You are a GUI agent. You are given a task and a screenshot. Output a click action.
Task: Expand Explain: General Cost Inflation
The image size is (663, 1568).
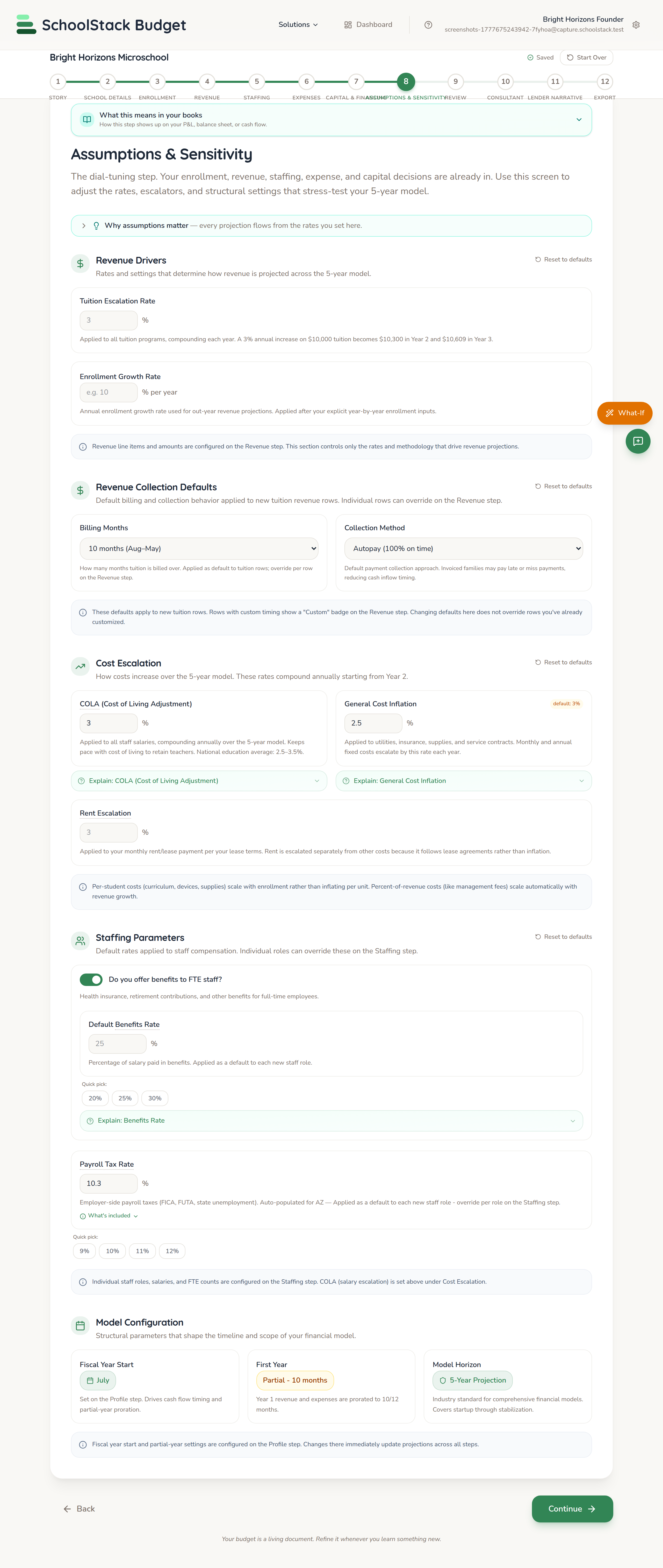[x=463, y=781]
